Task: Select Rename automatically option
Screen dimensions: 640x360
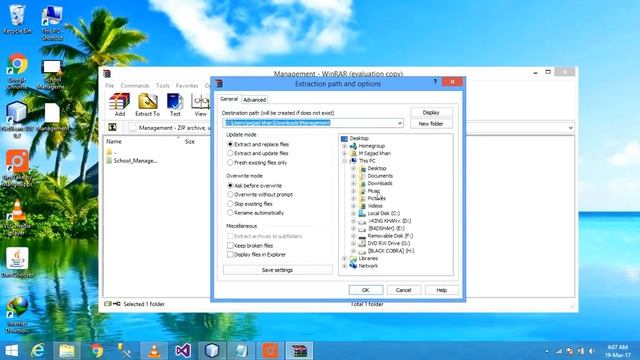Action: pos(256,213)
